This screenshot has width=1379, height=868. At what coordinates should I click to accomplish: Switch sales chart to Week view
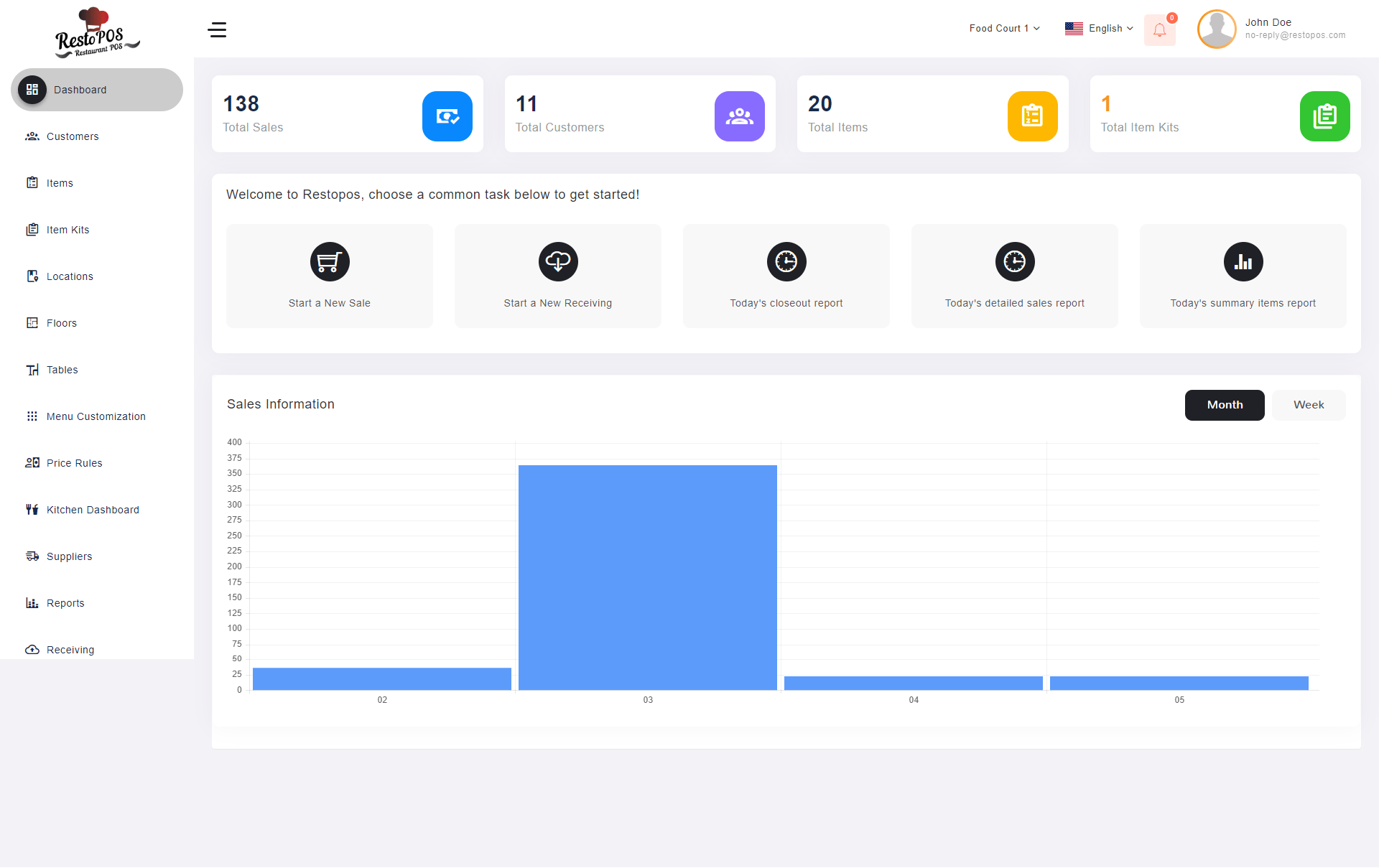tap(1308, 404)
